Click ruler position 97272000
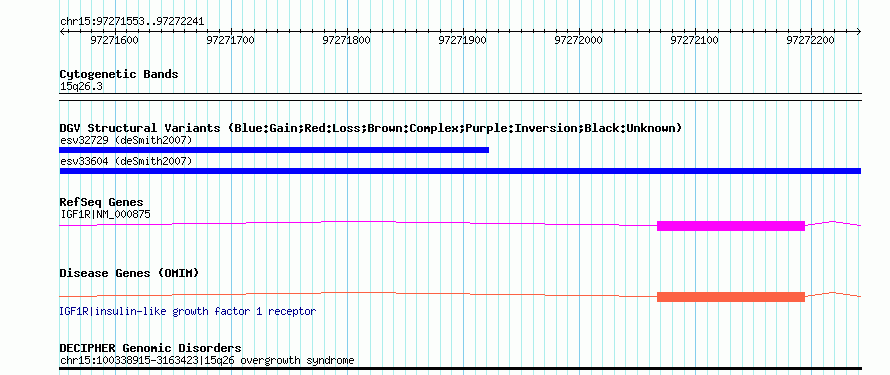Viewport: 890px width, 375px height. [578, 40]
